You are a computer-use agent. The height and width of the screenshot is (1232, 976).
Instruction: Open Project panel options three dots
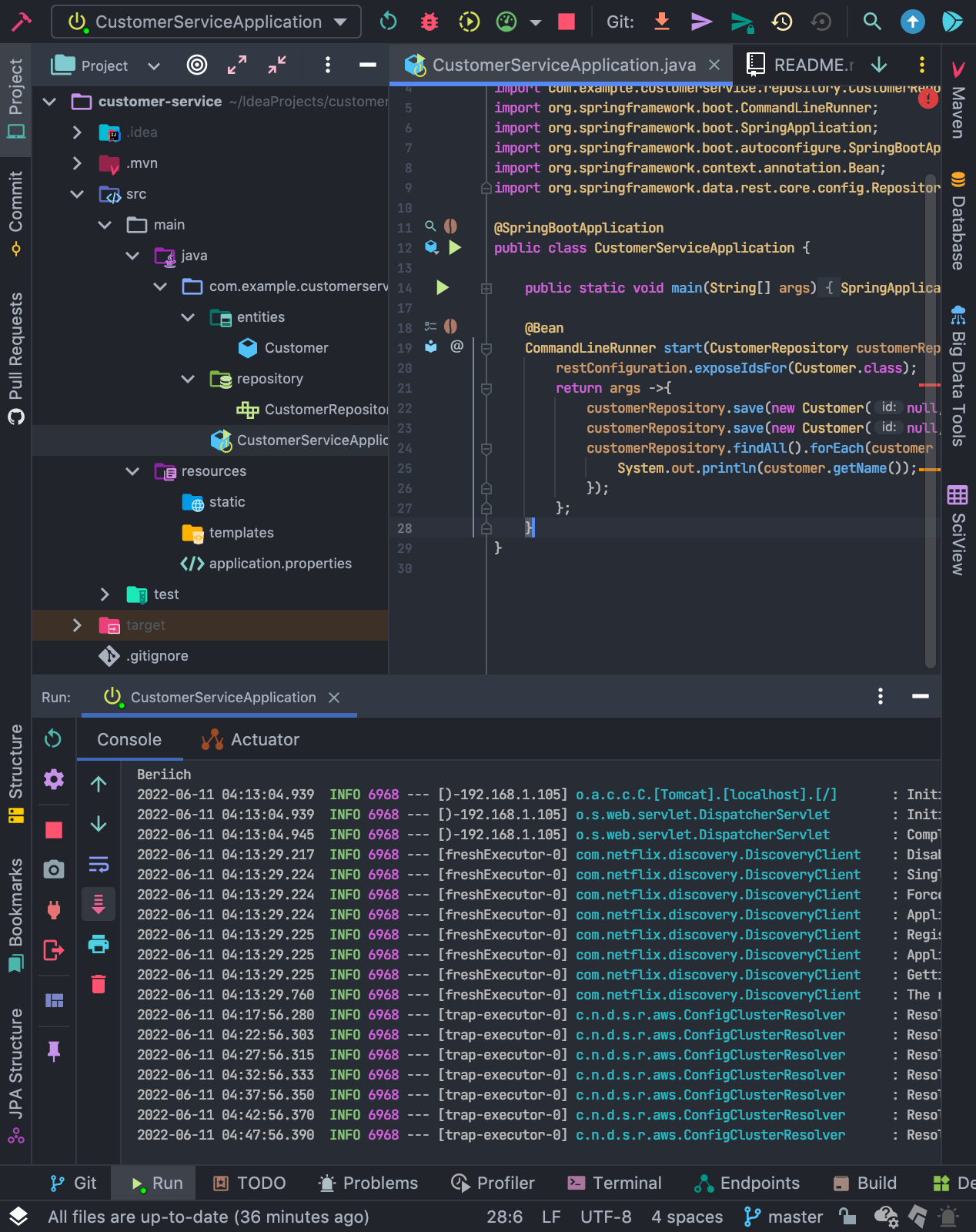point(328,65)
